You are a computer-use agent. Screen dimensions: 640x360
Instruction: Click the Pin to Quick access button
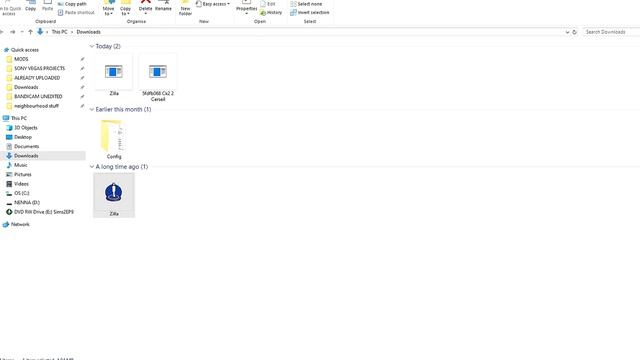click(x=9, y=8)
